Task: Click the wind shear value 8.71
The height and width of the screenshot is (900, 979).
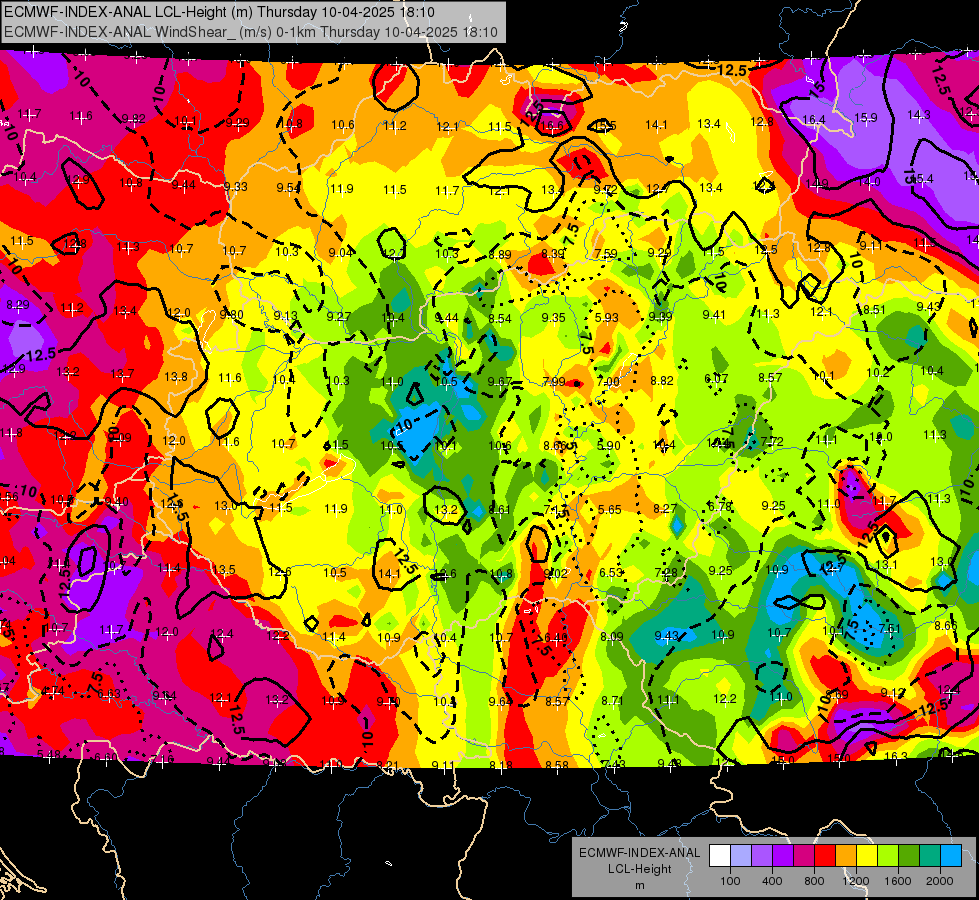Action: point(613,701)
